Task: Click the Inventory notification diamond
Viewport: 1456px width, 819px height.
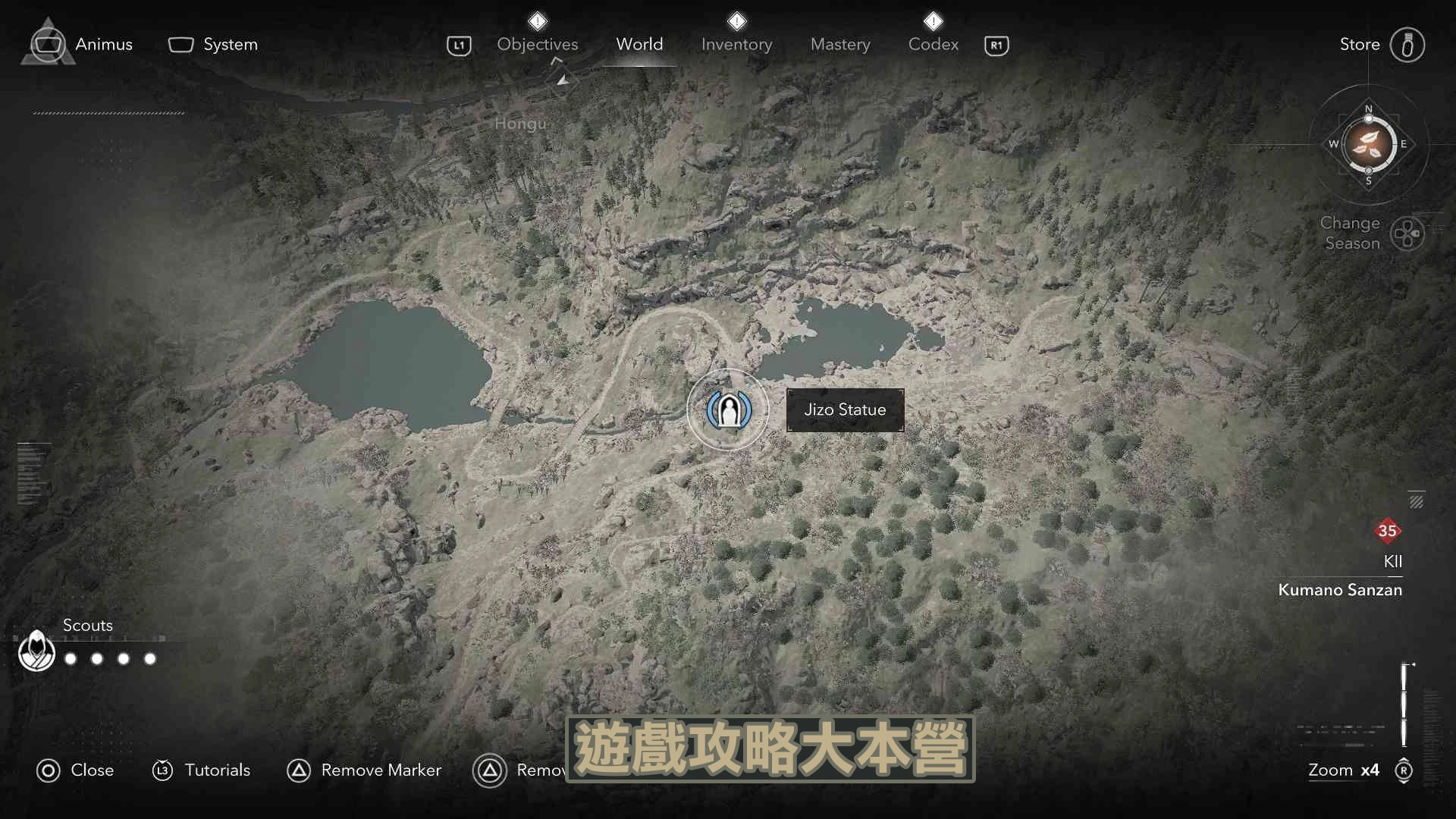Action: point(736,20)
